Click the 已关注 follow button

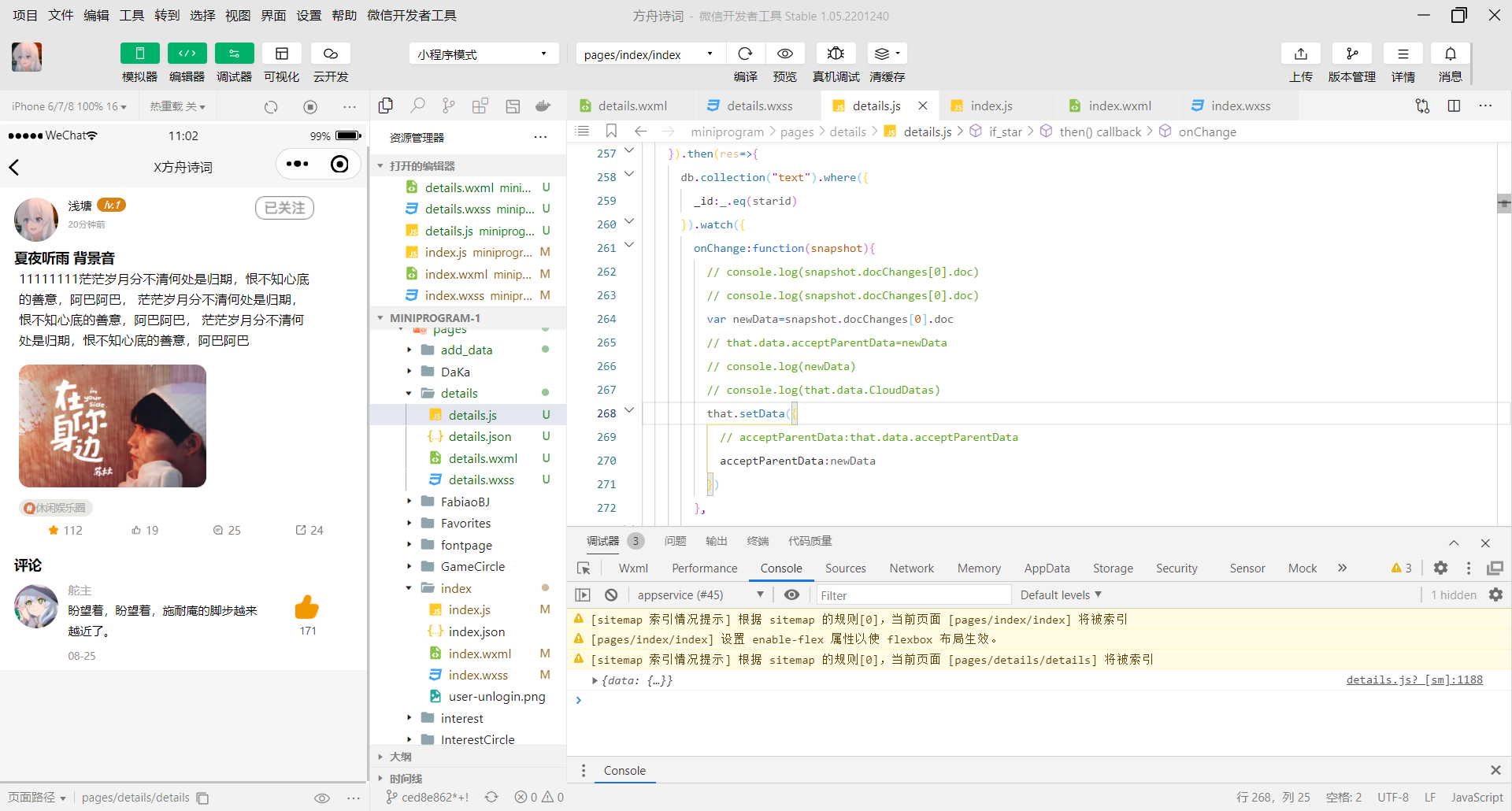pos(284,208)
